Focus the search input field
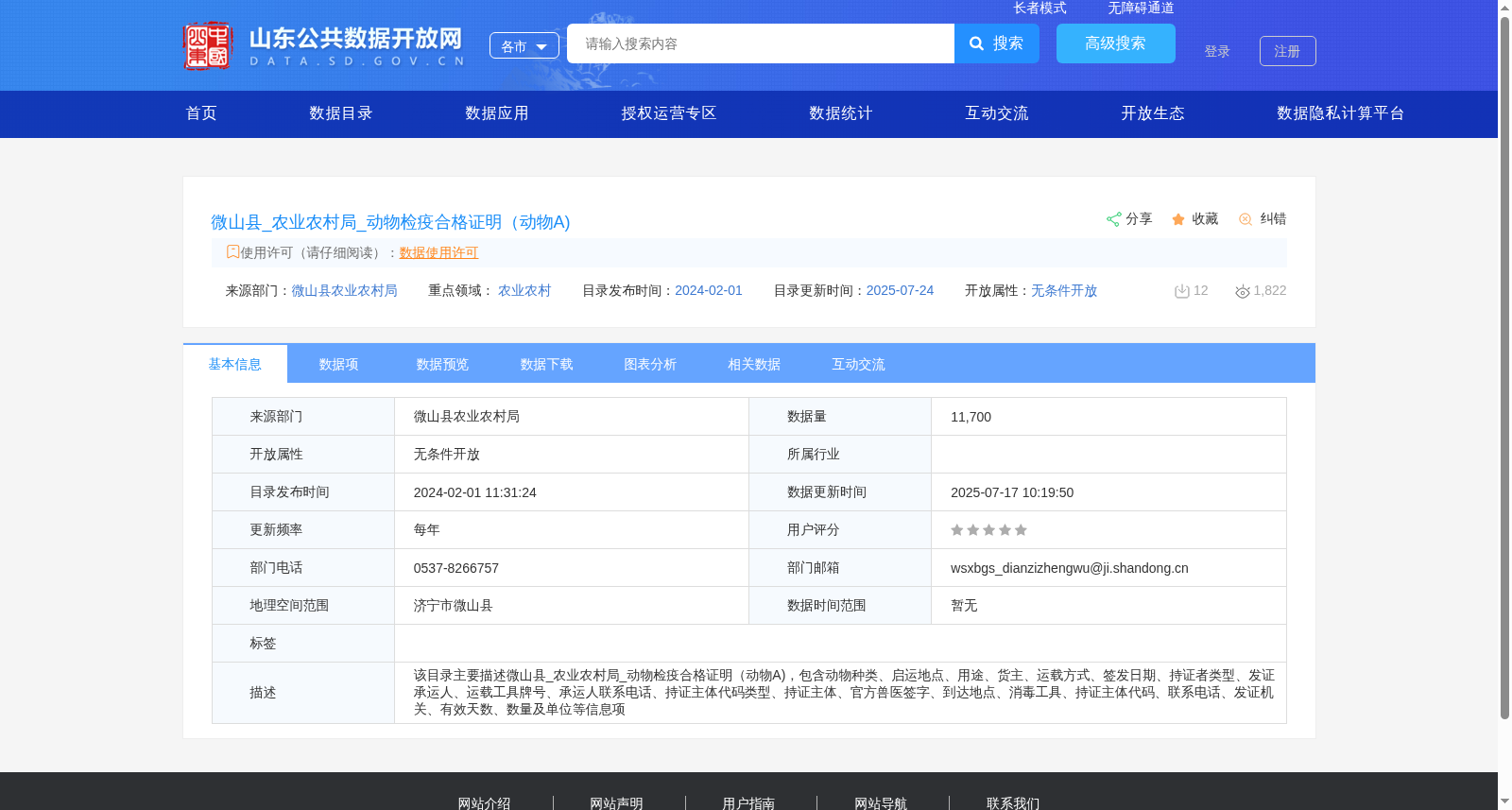 point(761,43)
